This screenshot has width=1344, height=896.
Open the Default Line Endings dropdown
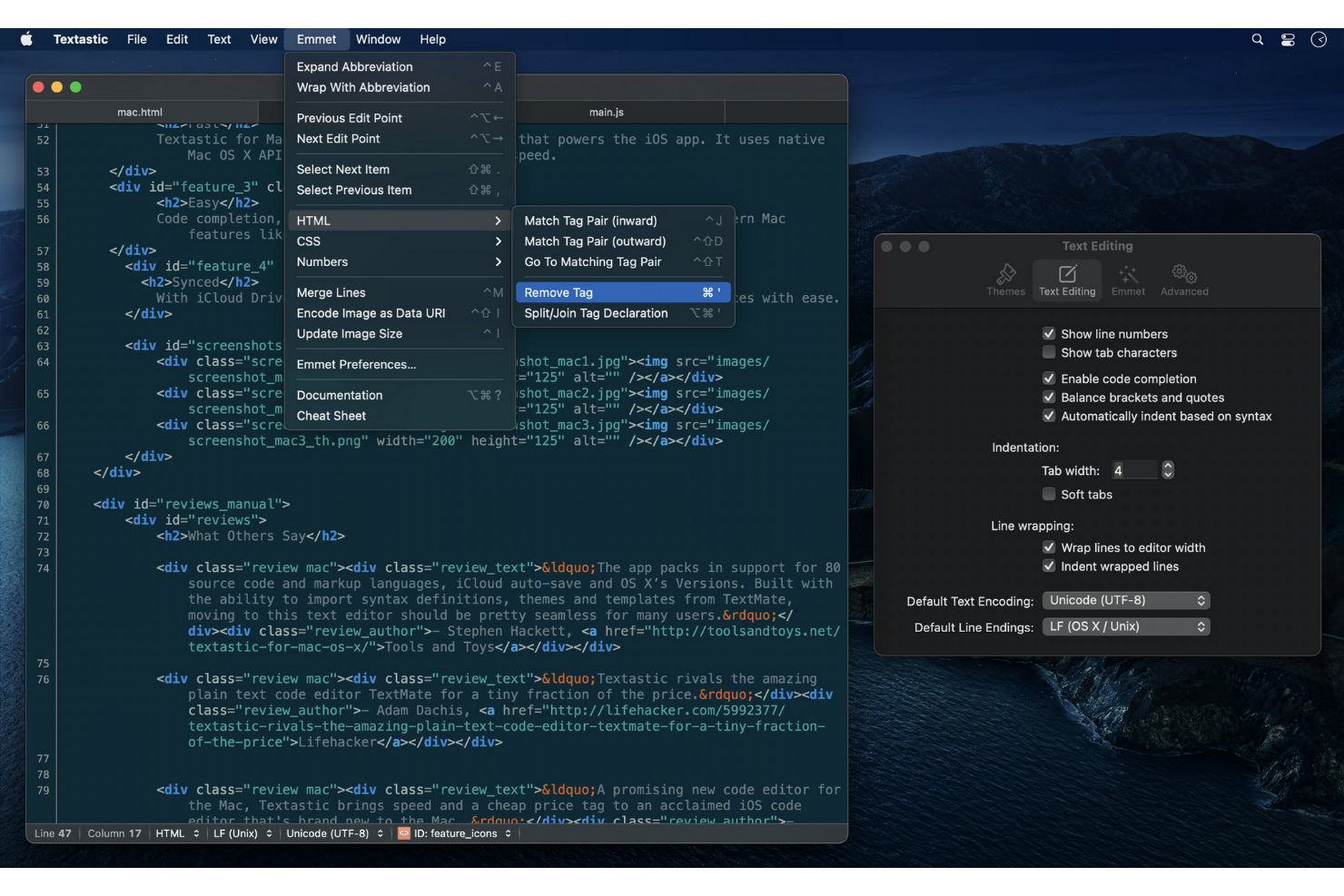pos(1126,625)
